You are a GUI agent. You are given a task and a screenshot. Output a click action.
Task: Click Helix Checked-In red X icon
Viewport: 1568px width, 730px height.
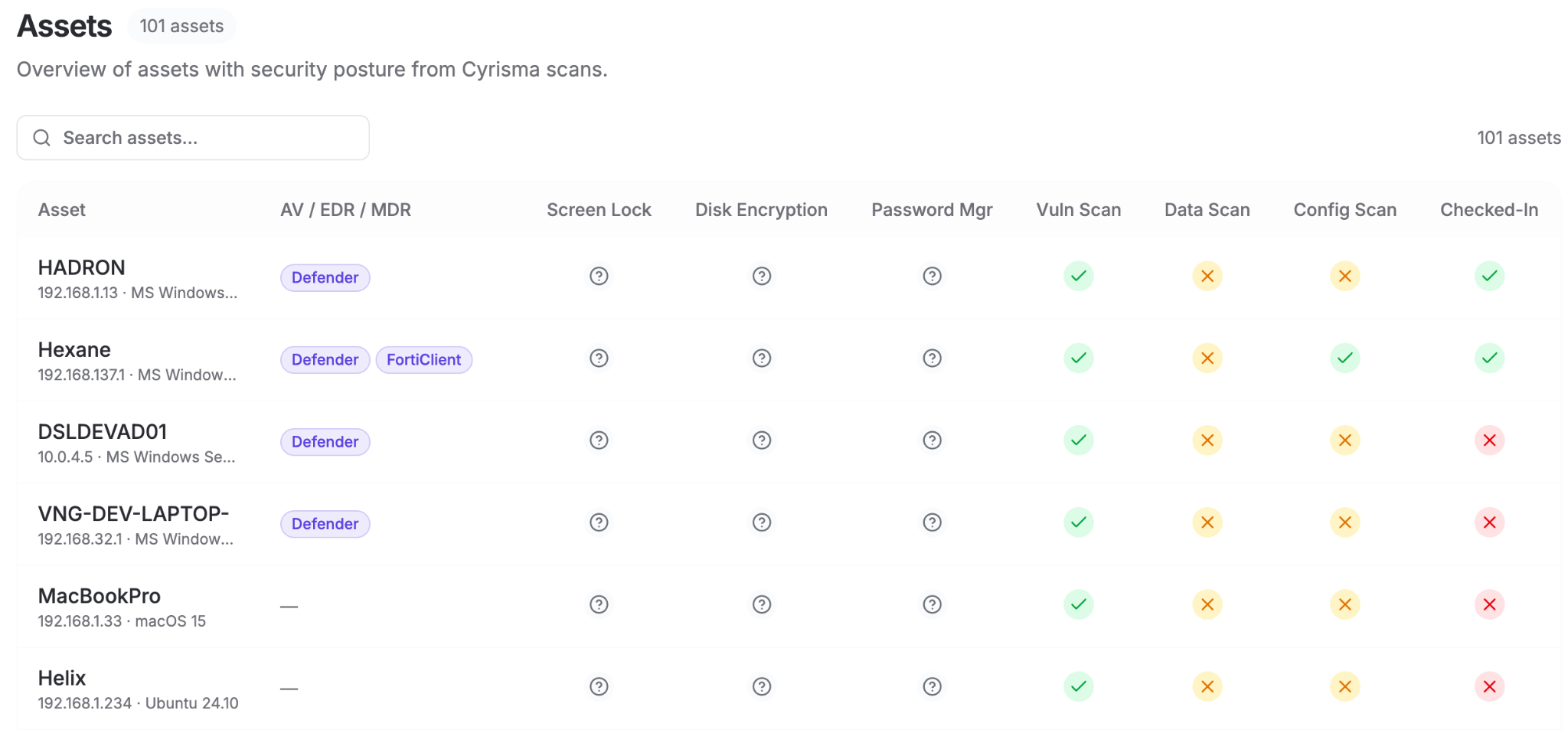tap(1490, 686)
